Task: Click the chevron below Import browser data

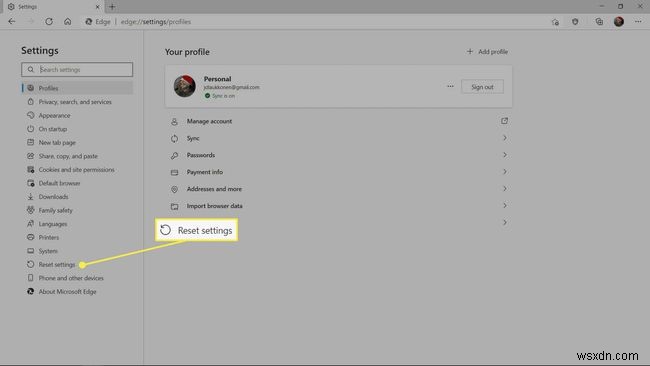Action: tap(504, 223)
